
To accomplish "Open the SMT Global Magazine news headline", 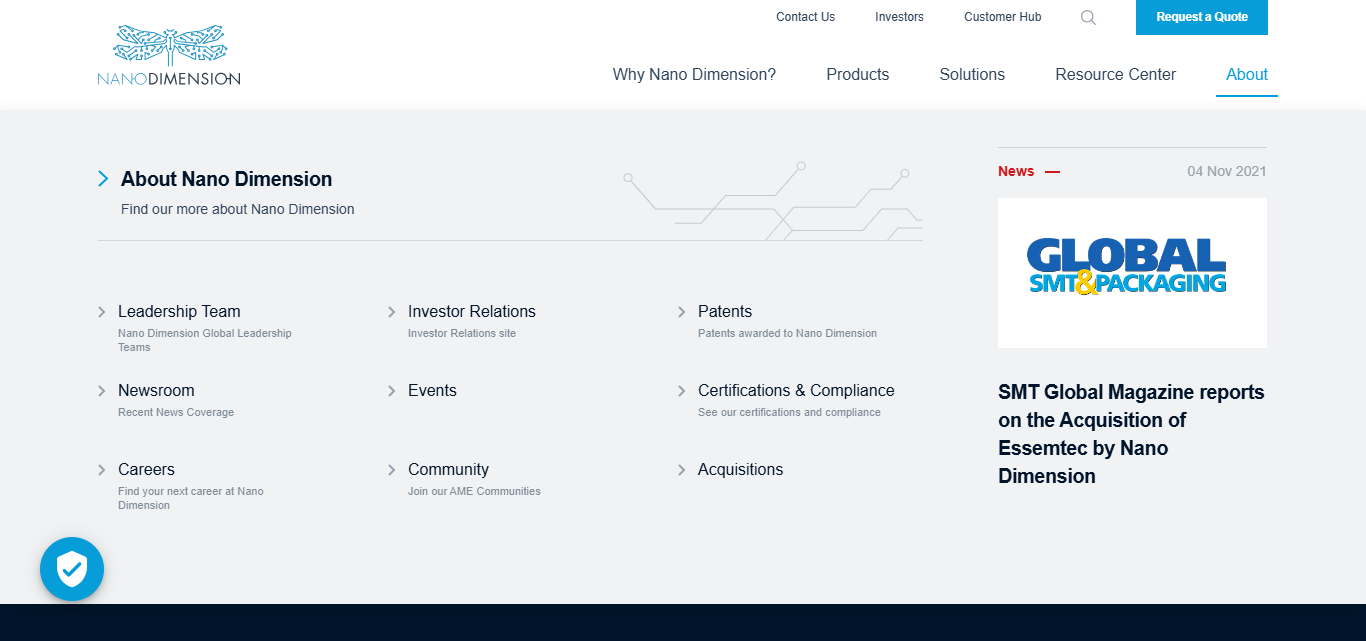I will point(1132,434).
